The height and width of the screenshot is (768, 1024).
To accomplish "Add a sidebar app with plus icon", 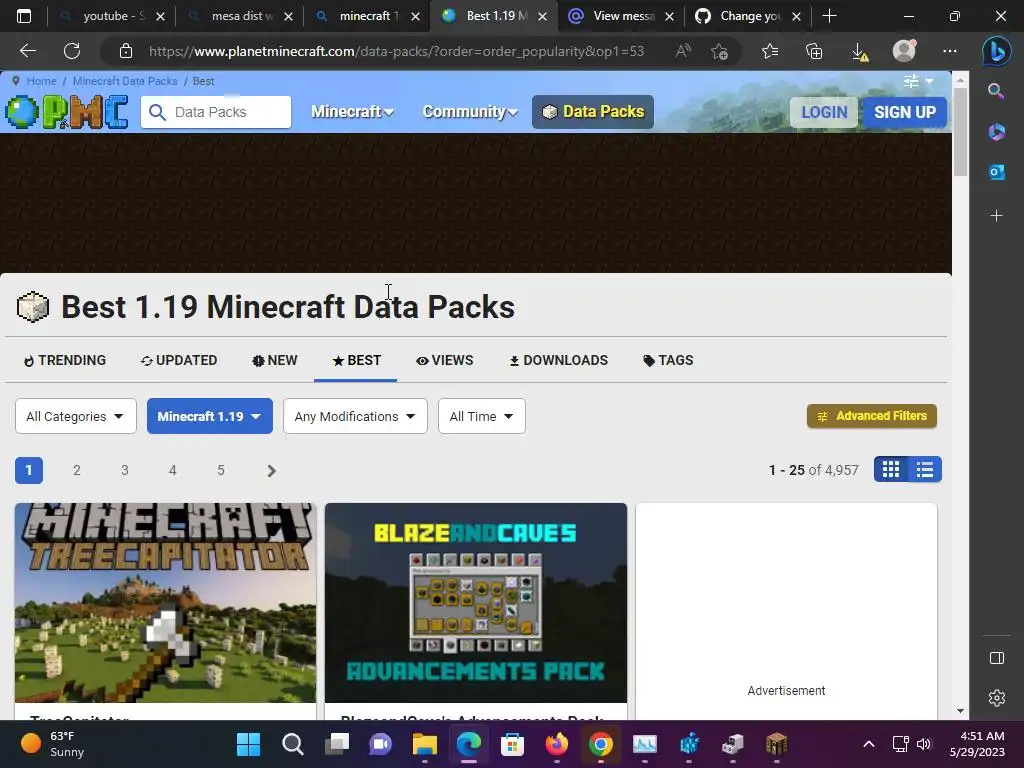I will 997,216.
